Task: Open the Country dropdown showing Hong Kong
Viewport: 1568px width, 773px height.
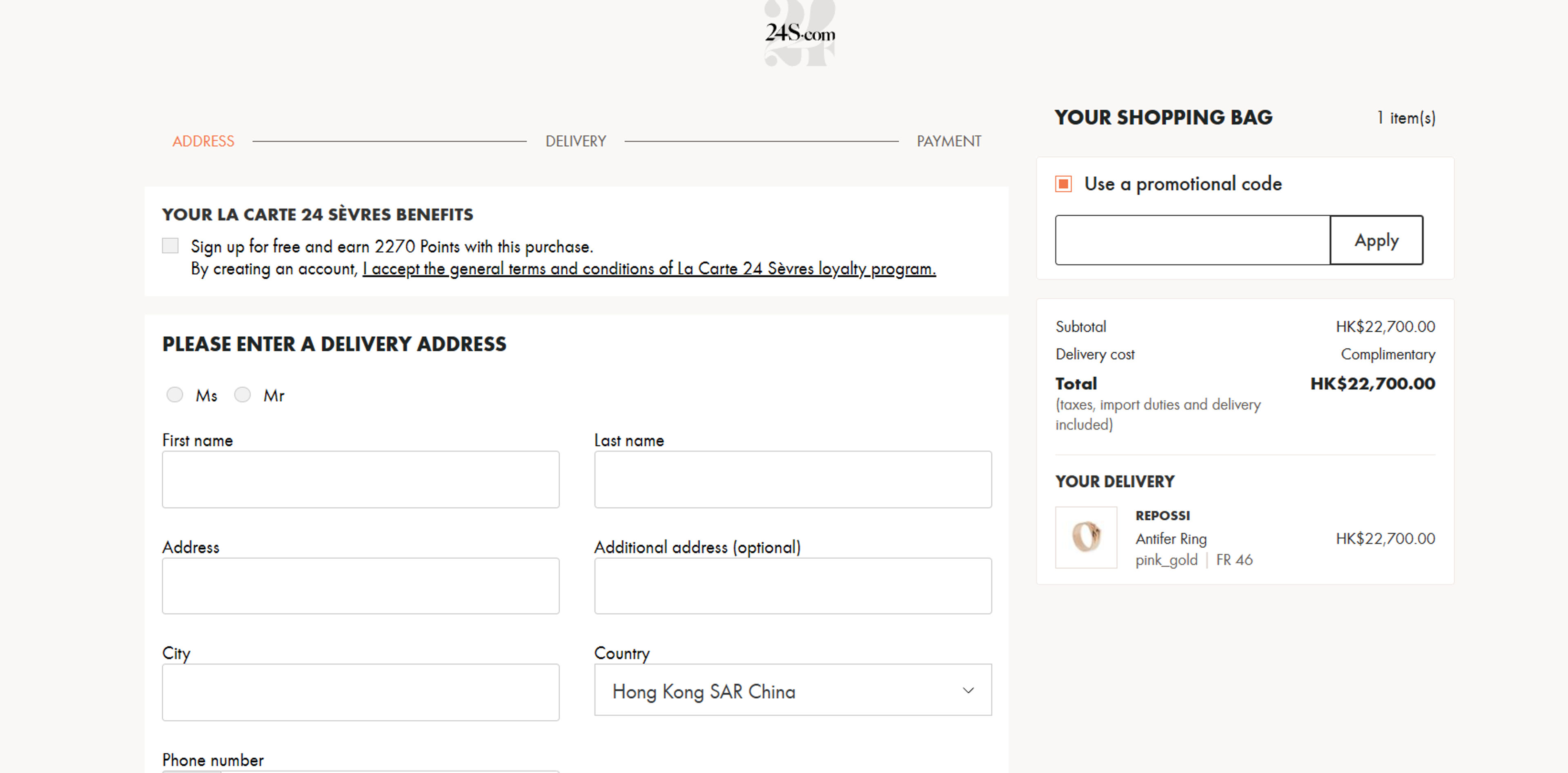Action: (x=793, y=690)
